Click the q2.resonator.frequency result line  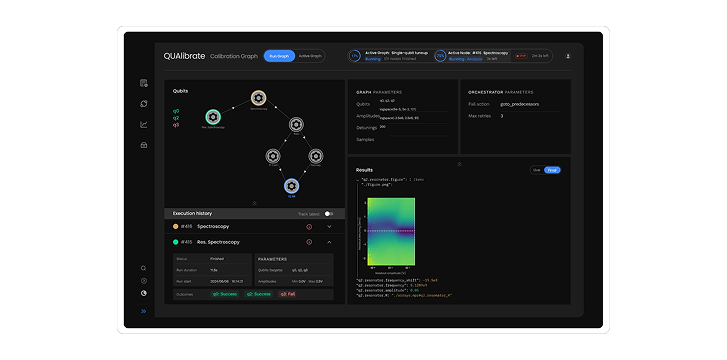(x=392, y=285)
